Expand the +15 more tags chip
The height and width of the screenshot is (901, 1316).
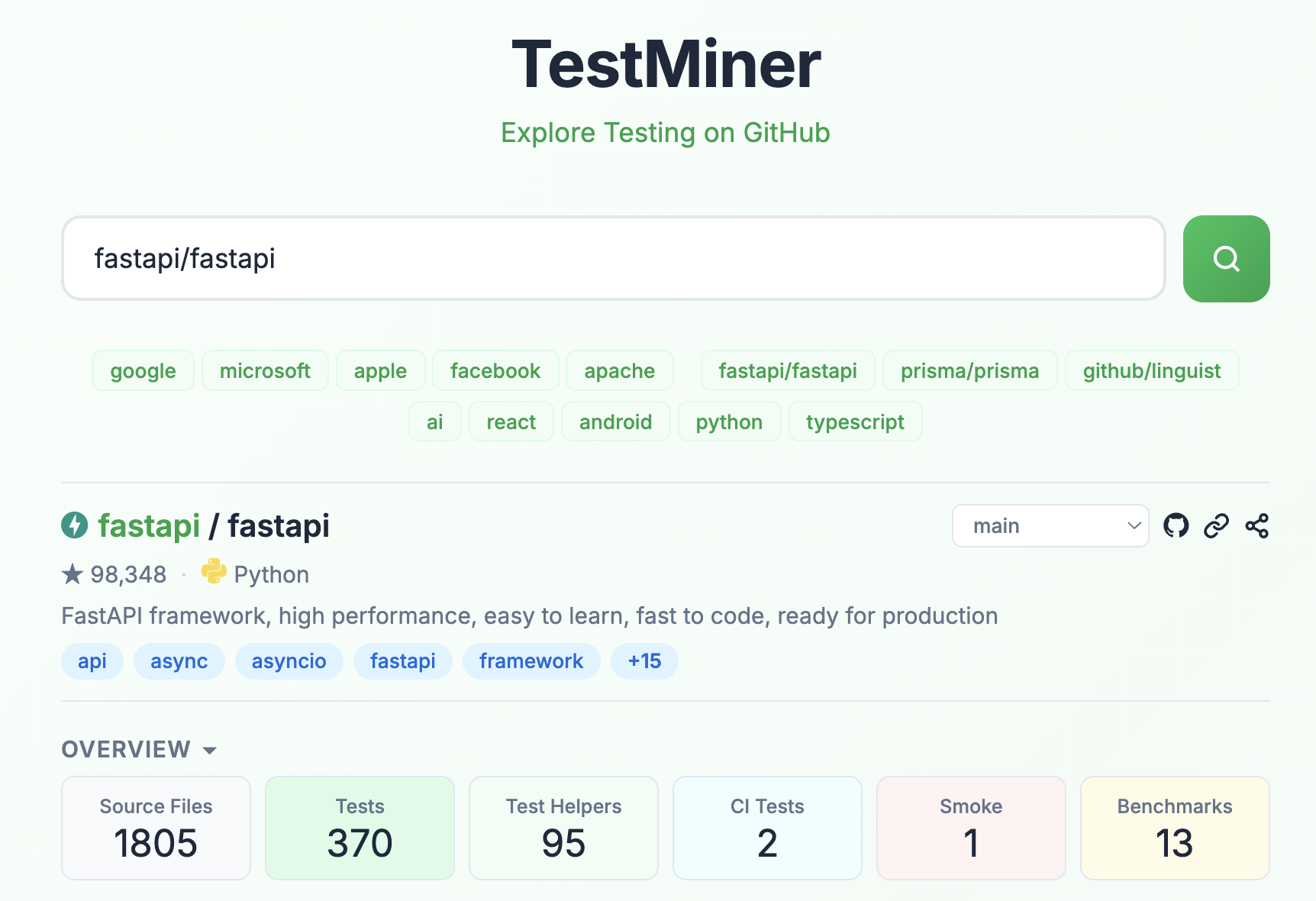645,661
